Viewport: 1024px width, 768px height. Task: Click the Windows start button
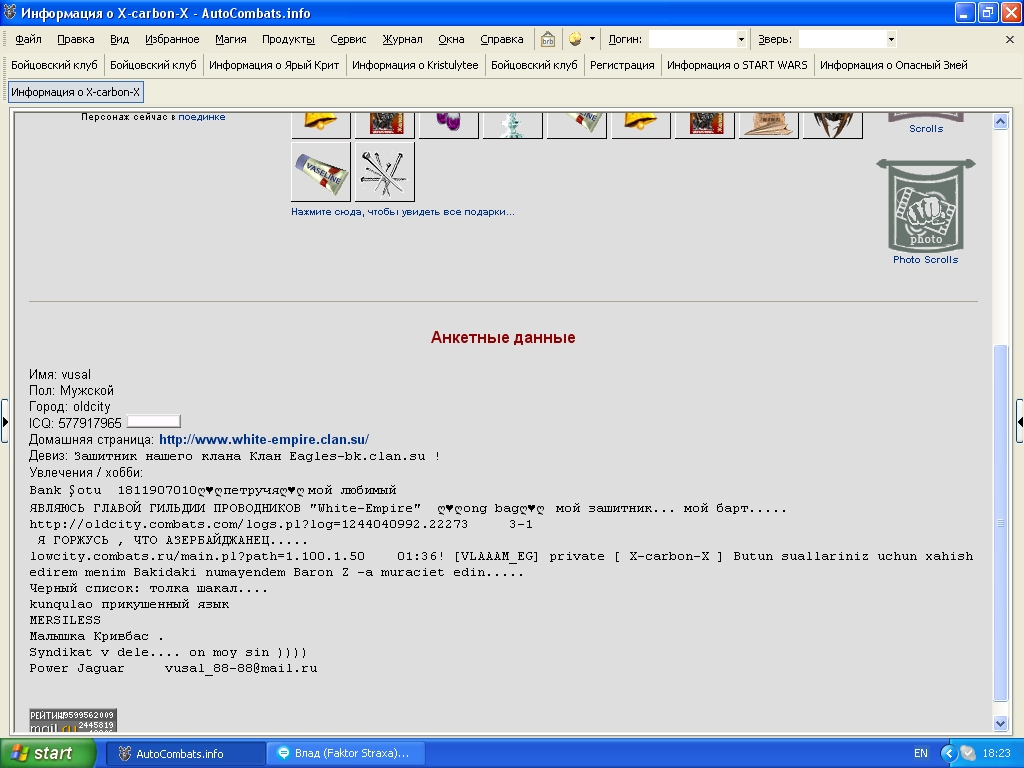coord(47,753)
